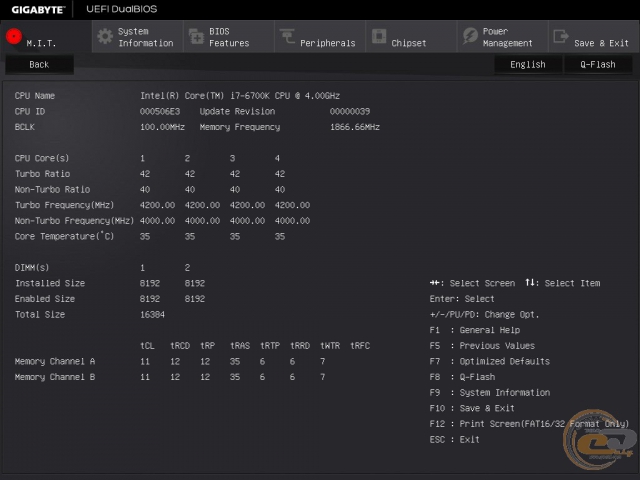Click the Enabled Size label
The height and width of the screenshot is (480, 640).
[45, 299]
